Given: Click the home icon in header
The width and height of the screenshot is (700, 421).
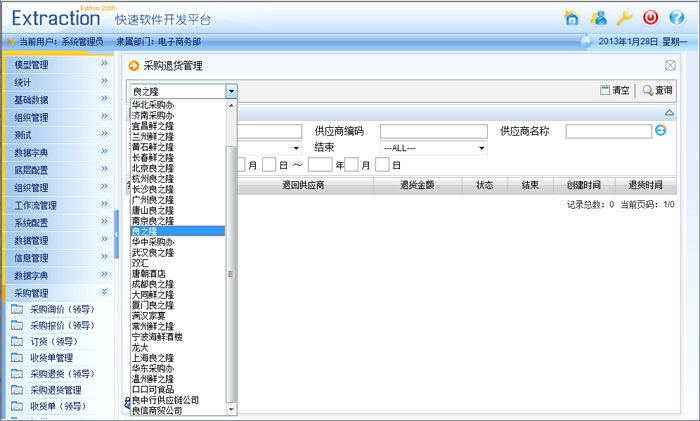Looking at the screenshot, I should pyautogui.click(x=572, y=17).
